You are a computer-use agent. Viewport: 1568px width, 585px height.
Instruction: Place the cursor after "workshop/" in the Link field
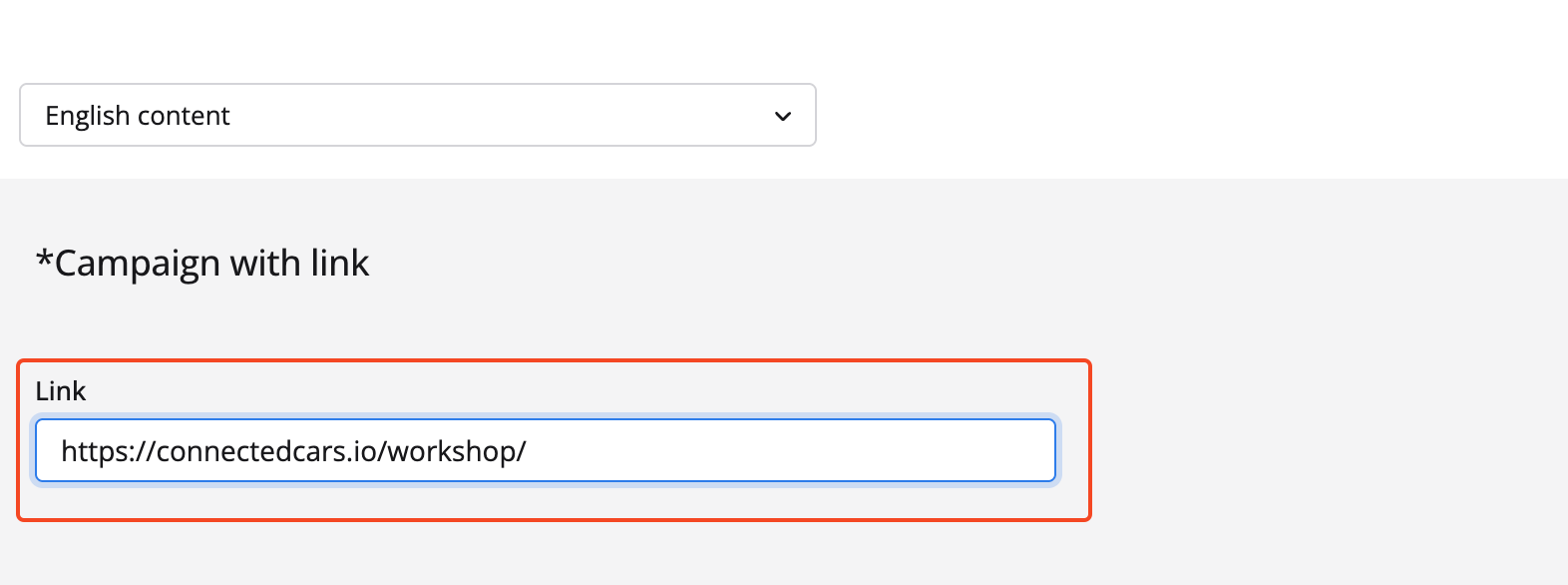[528, 451]
